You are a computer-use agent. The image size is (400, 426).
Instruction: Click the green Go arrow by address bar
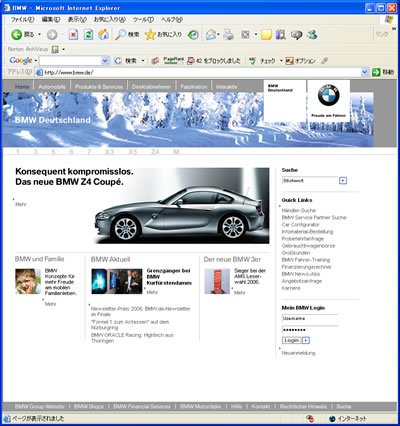coord(376,72)
